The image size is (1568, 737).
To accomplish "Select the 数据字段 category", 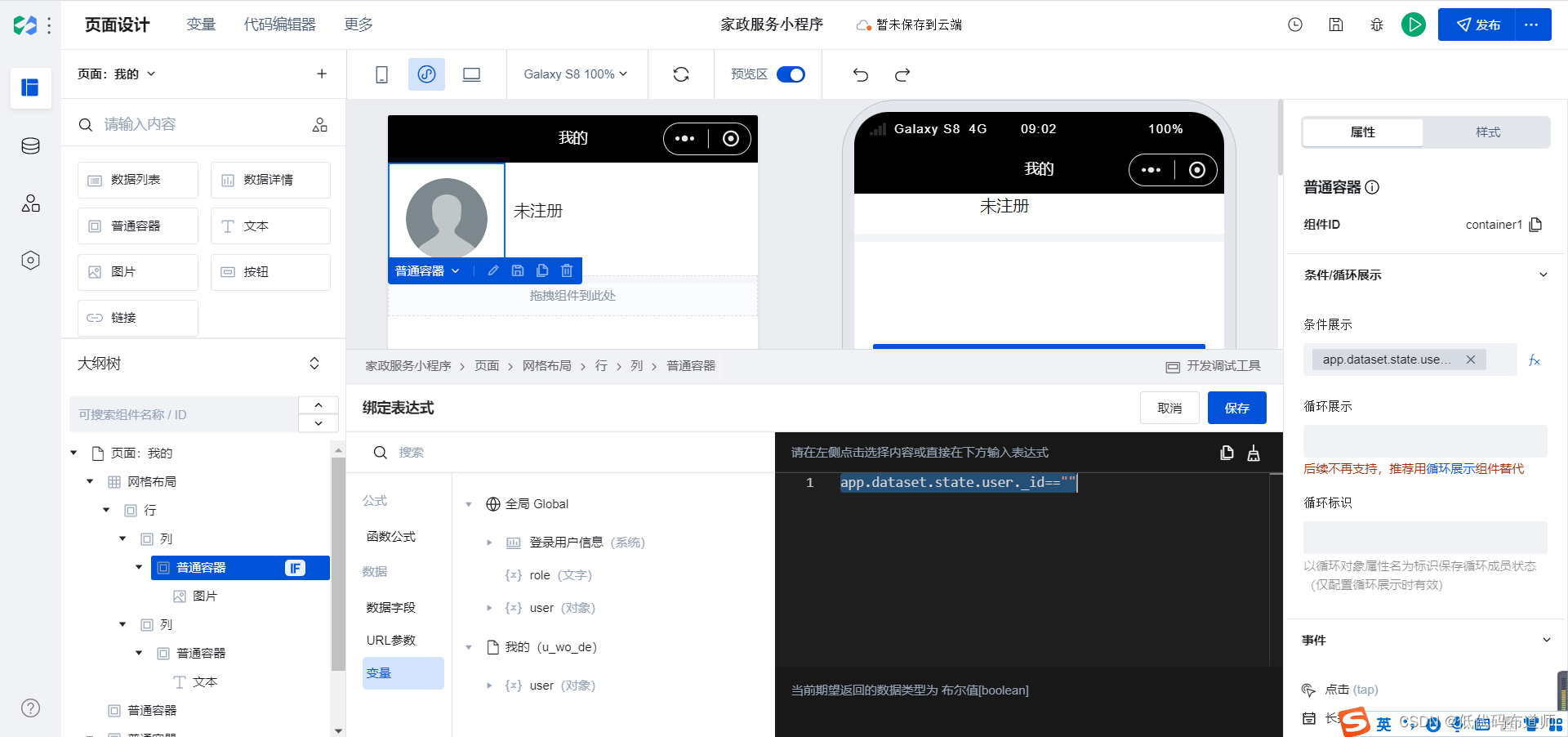I will pyautogui.click(x=391, y=608).
